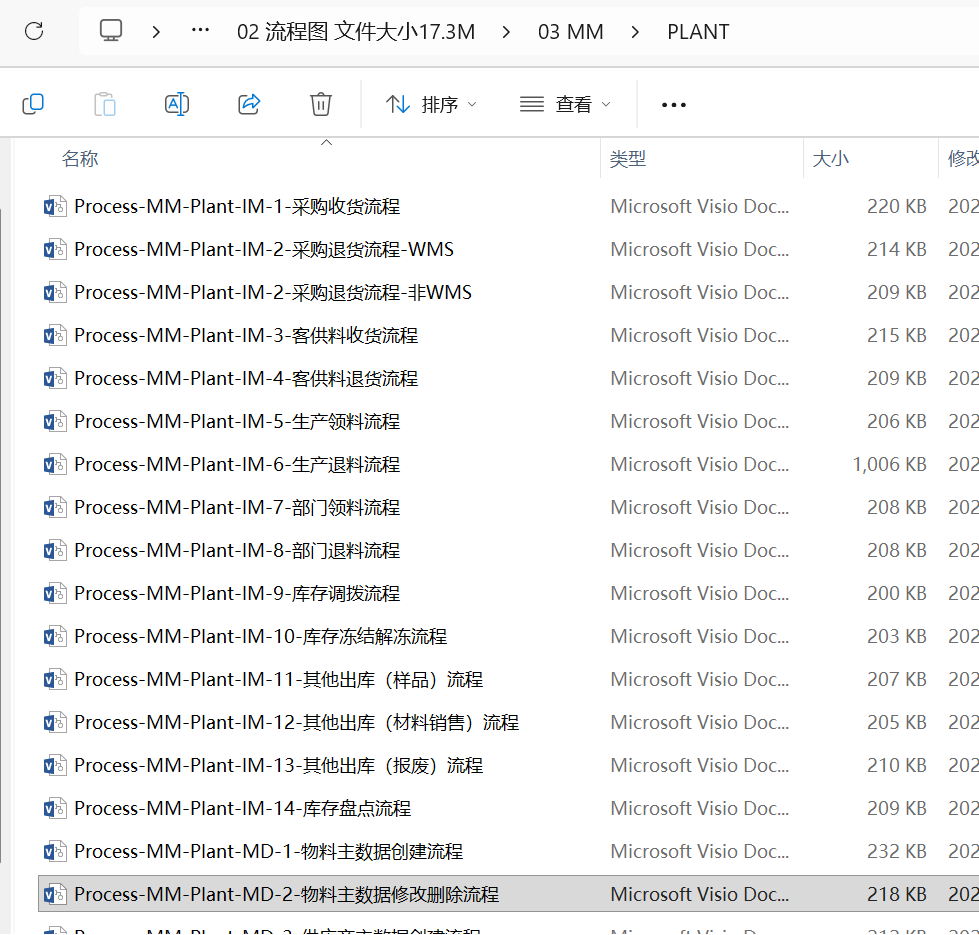Sort by 大小 column header
The height and width of the screenshot is (935, 979).
click(x=830, y=159)
